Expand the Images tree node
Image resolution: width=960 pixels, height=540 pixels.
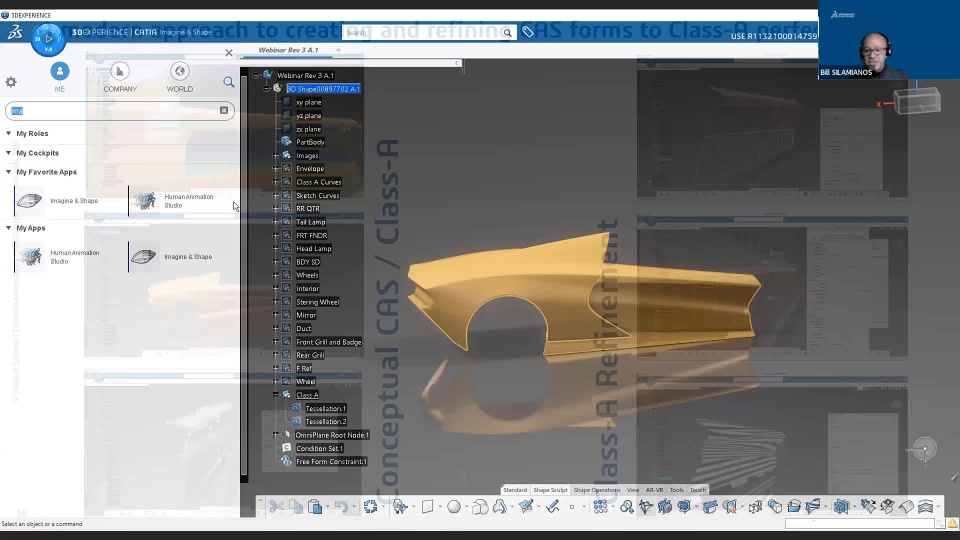[x=276, y=156]
